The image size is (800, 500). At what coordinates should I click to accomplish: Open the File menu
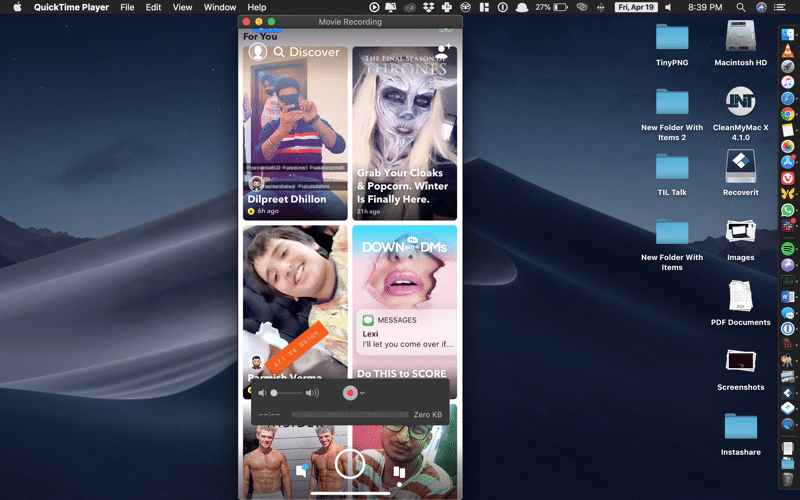[127, 7]
